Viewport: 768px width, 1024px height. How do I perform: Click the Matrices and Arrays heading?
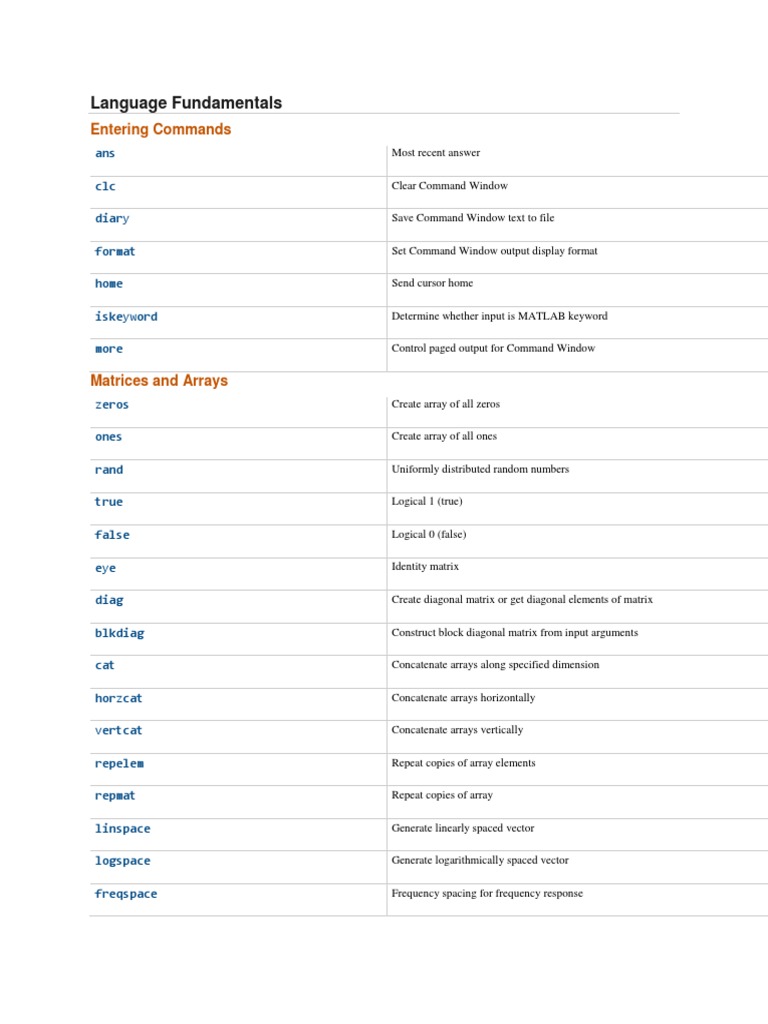[x=159, y=381]
